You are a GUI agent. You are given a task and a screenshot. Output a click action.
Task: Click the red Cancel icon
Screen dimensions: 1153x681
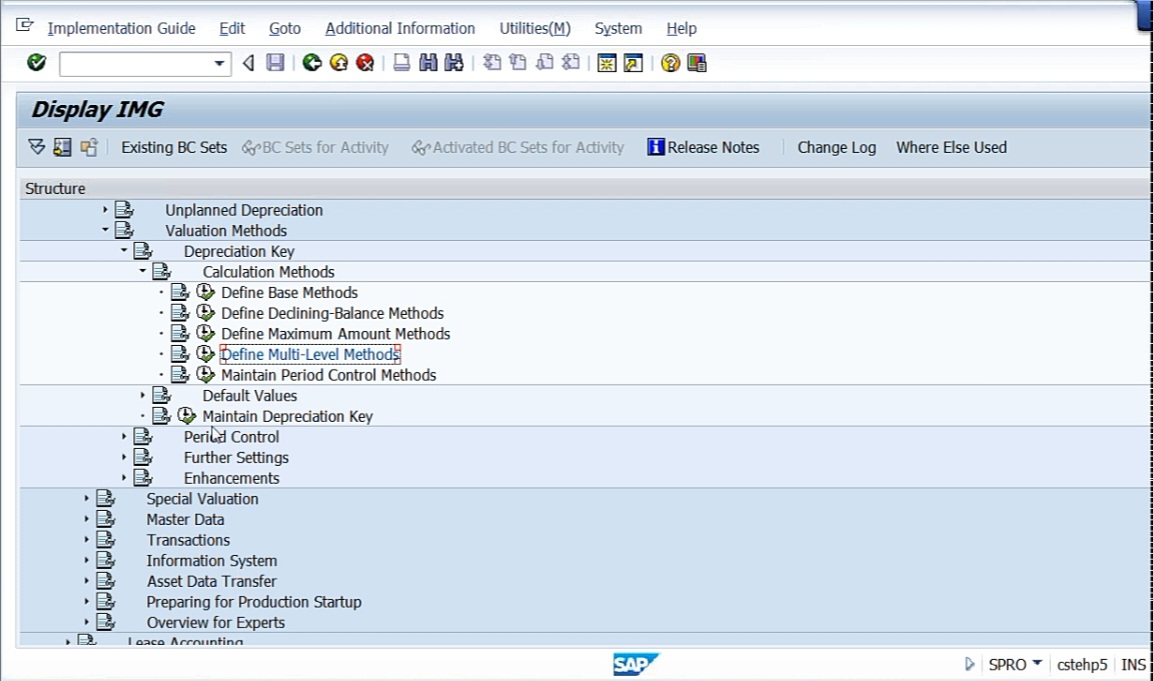tap(365, 63)
